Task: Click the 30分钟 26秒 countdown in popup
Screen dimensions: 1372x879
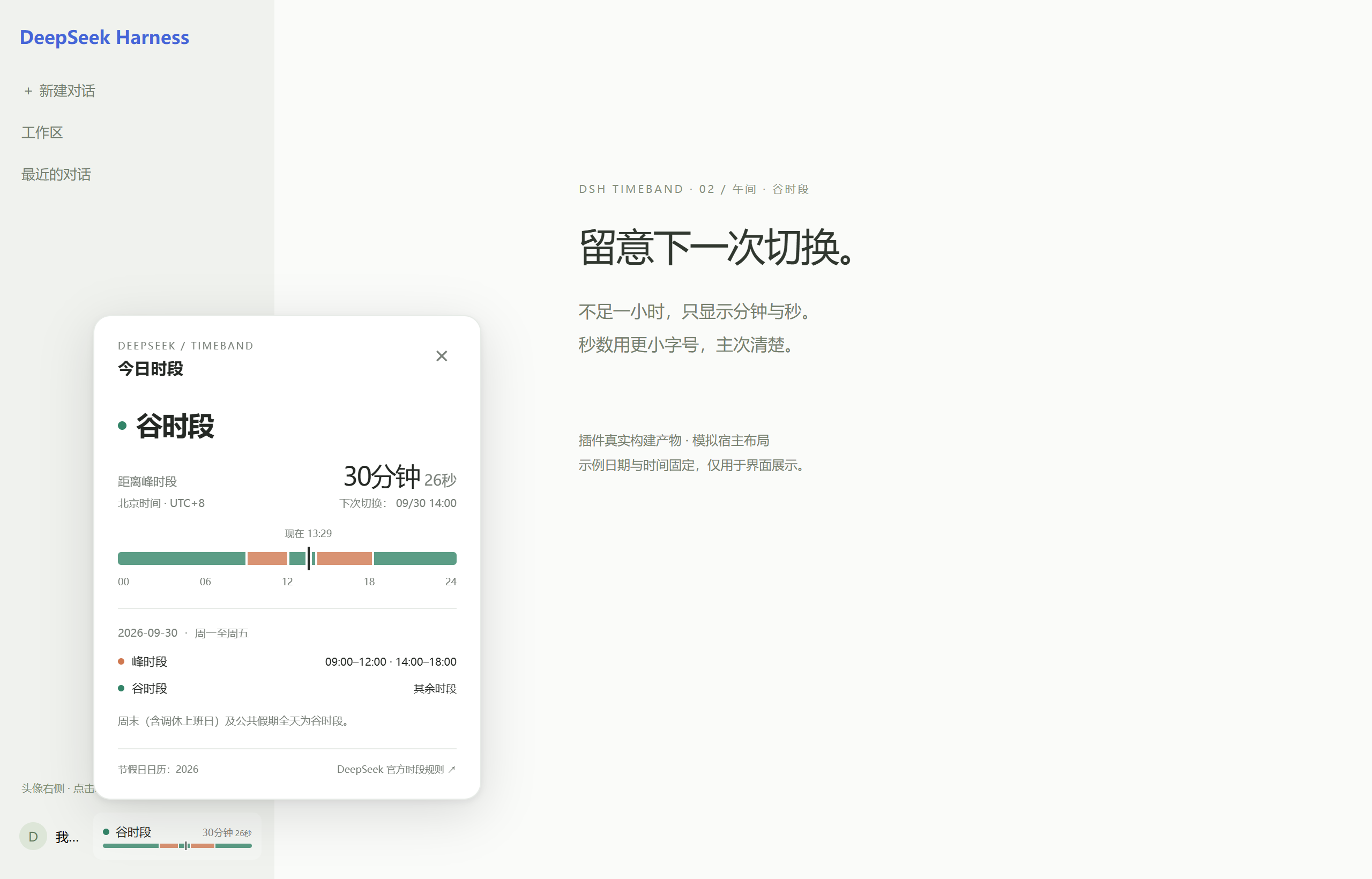Action: pos(399,476)
